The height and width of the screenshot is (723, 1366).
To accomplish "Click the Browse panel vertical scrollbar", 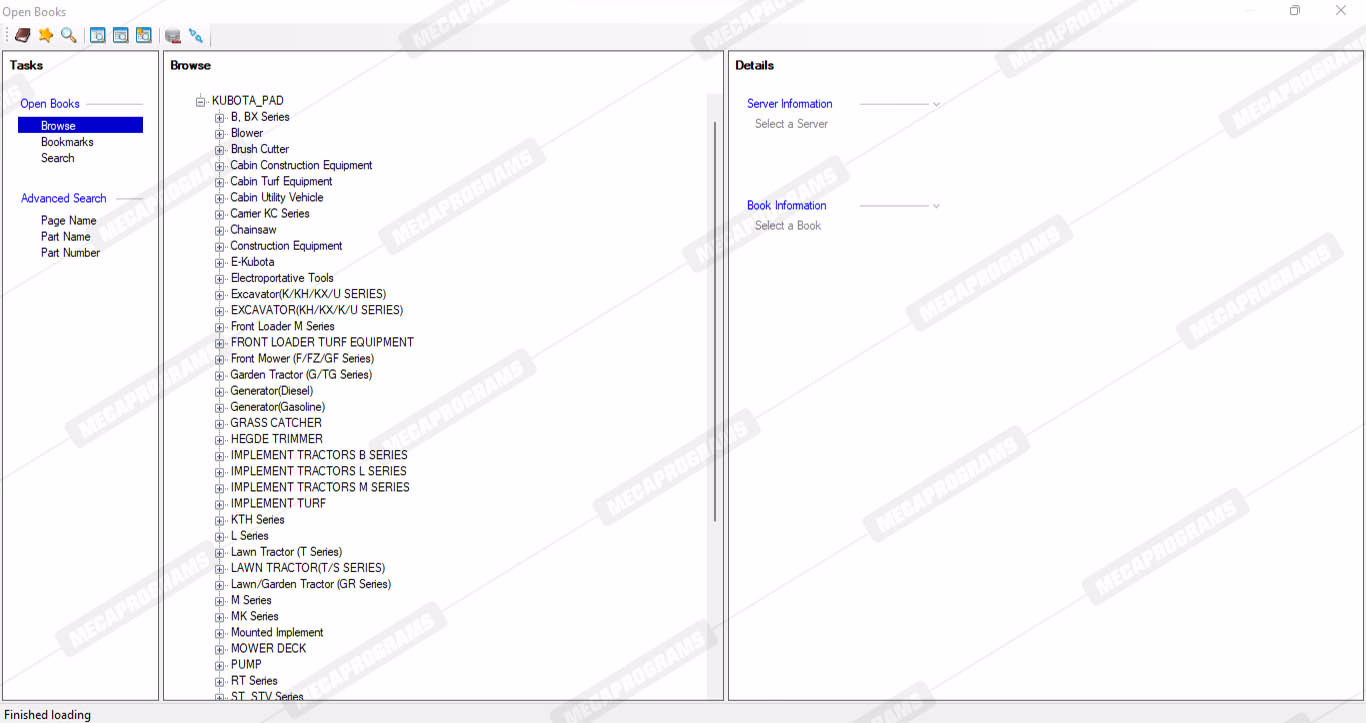I will point(715,320).
